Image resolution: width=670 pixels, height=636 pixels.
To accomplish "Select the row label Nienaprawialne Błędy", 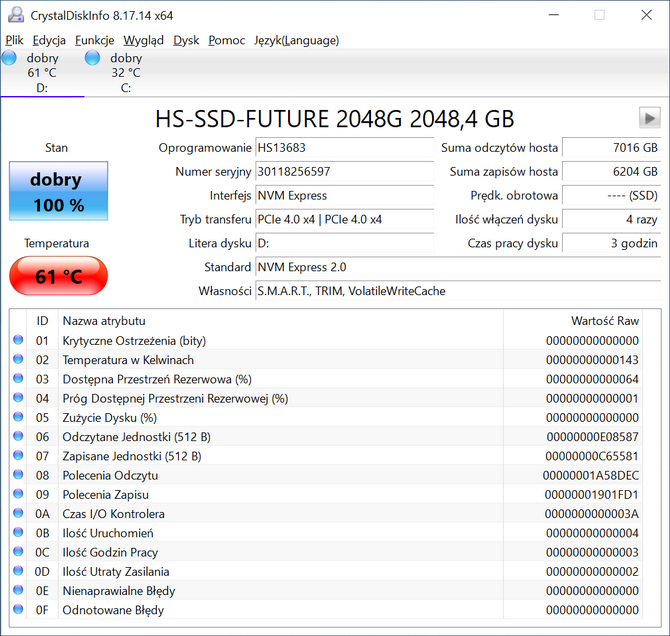I will 119,591.
